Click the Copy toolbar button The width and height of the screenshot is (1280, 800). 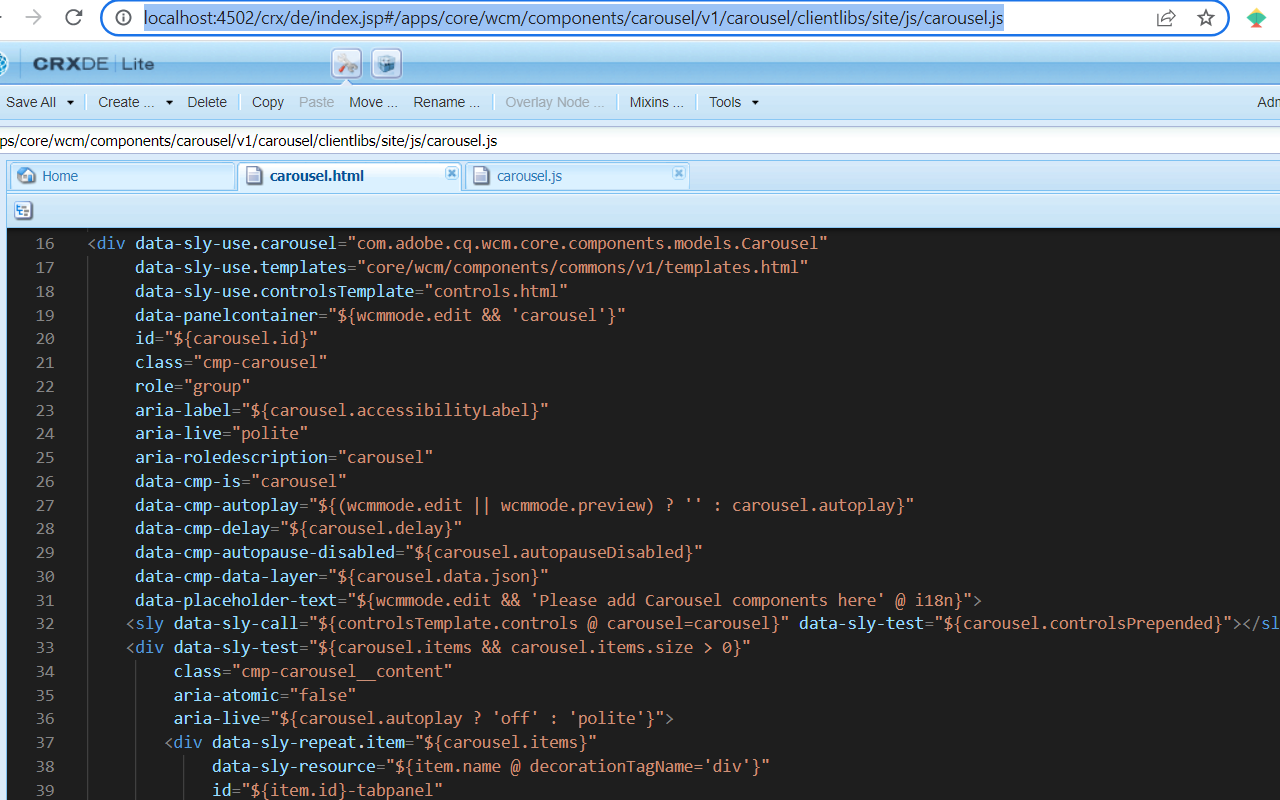268,102
